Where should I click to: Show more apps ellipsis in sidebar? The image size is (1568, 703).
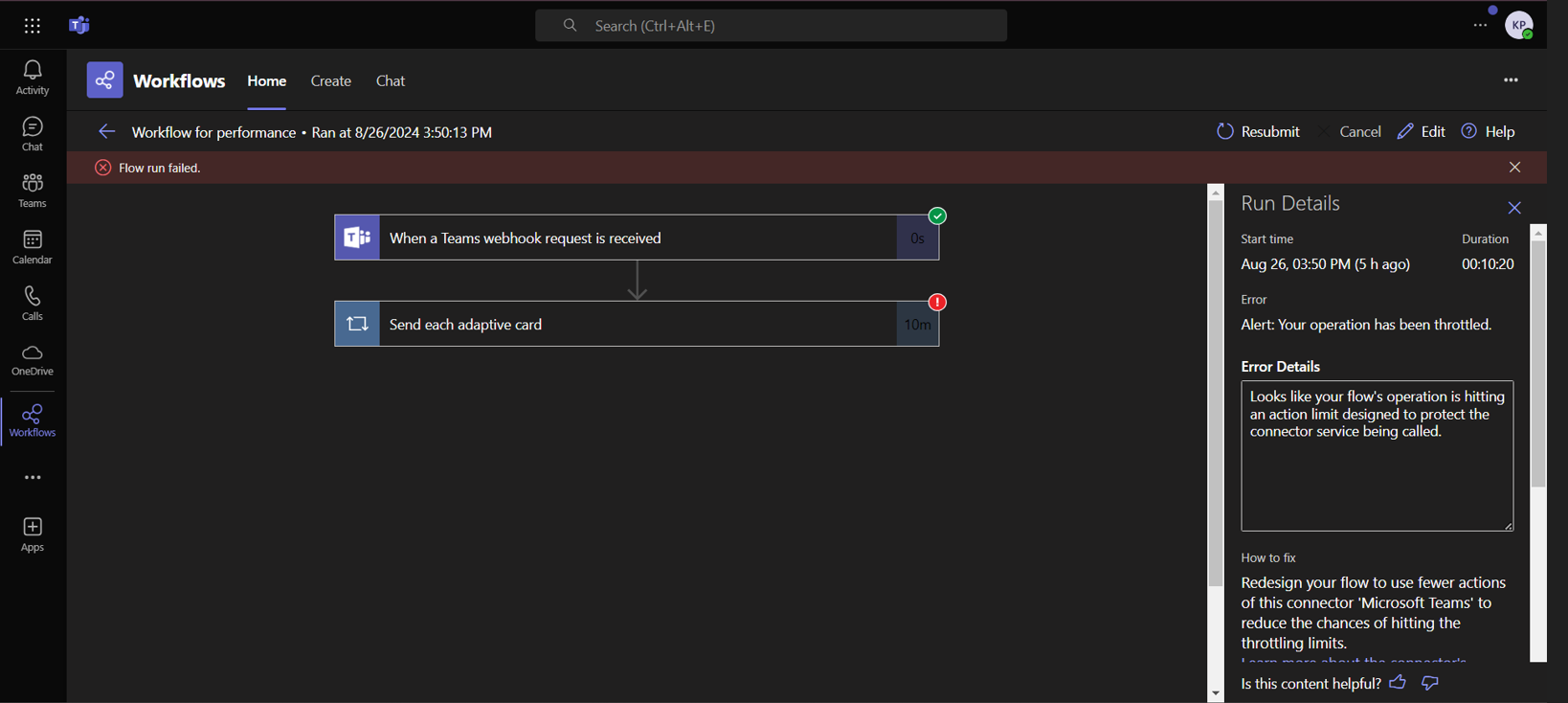[33, 477]
